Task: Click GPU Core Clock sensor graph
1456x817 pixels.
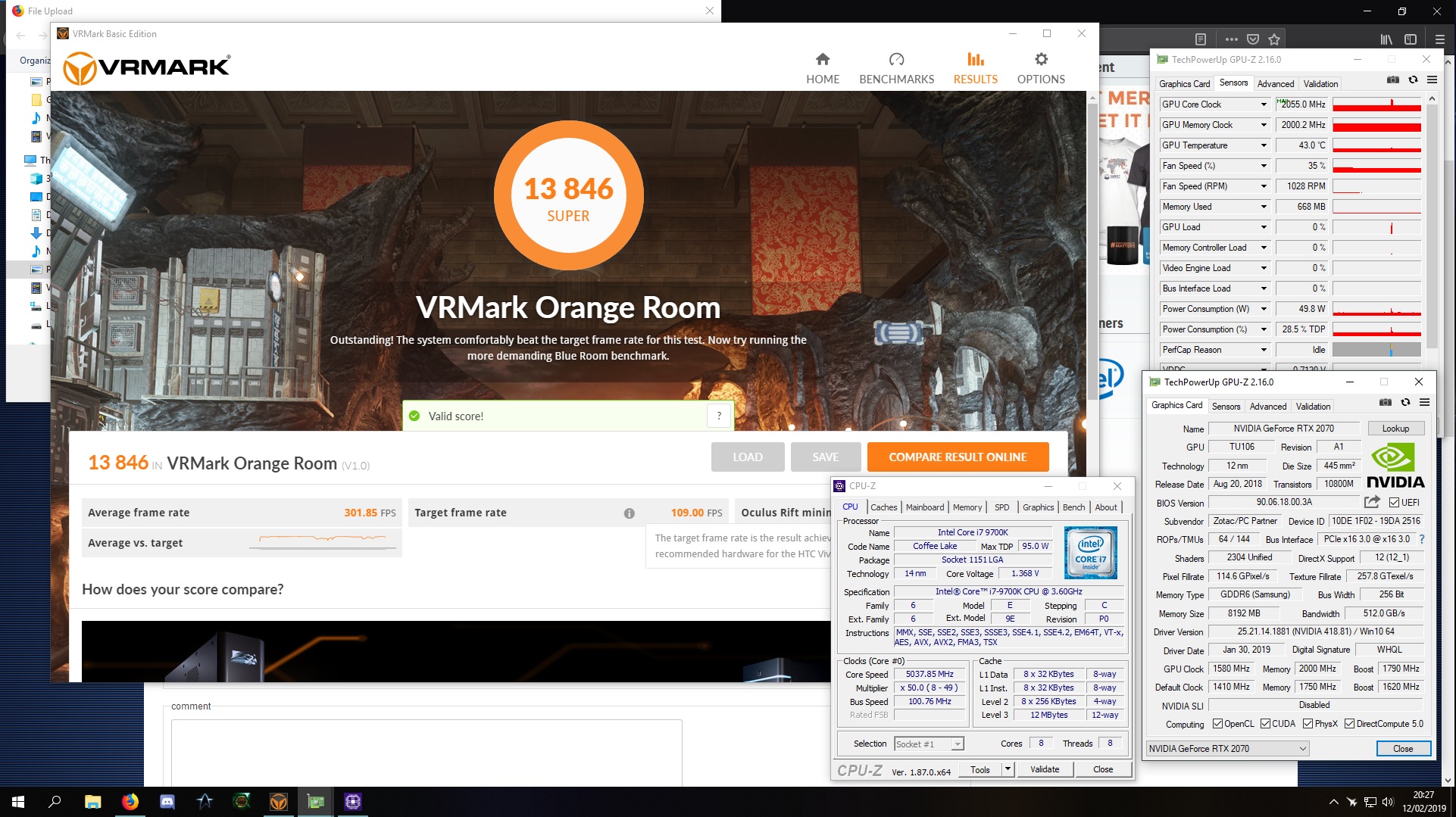Action: [1376, 104]
